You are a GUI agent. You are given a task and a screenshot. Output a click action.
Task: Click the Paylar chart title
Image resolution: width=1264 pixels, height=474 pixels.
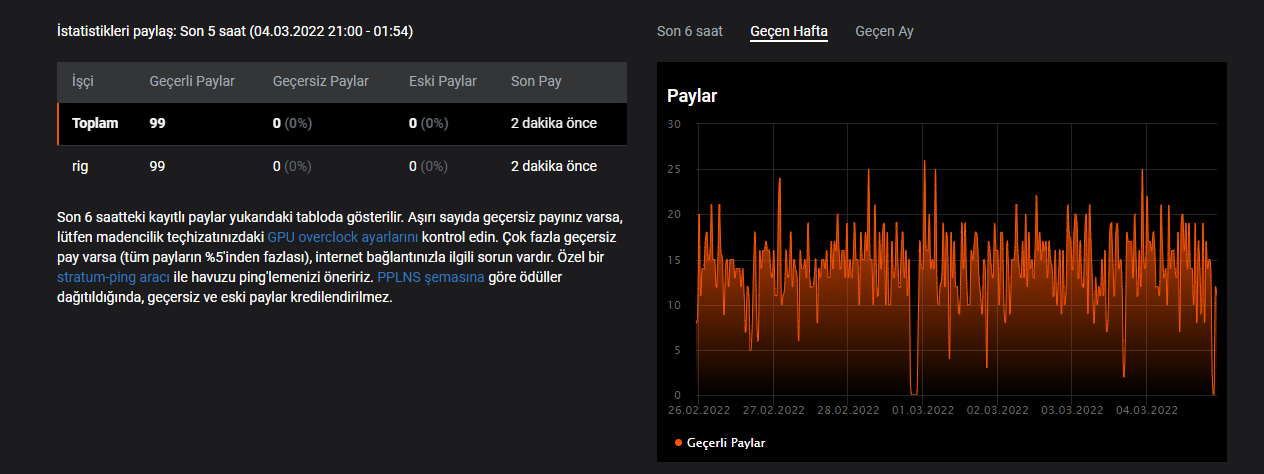coord(692,96)
